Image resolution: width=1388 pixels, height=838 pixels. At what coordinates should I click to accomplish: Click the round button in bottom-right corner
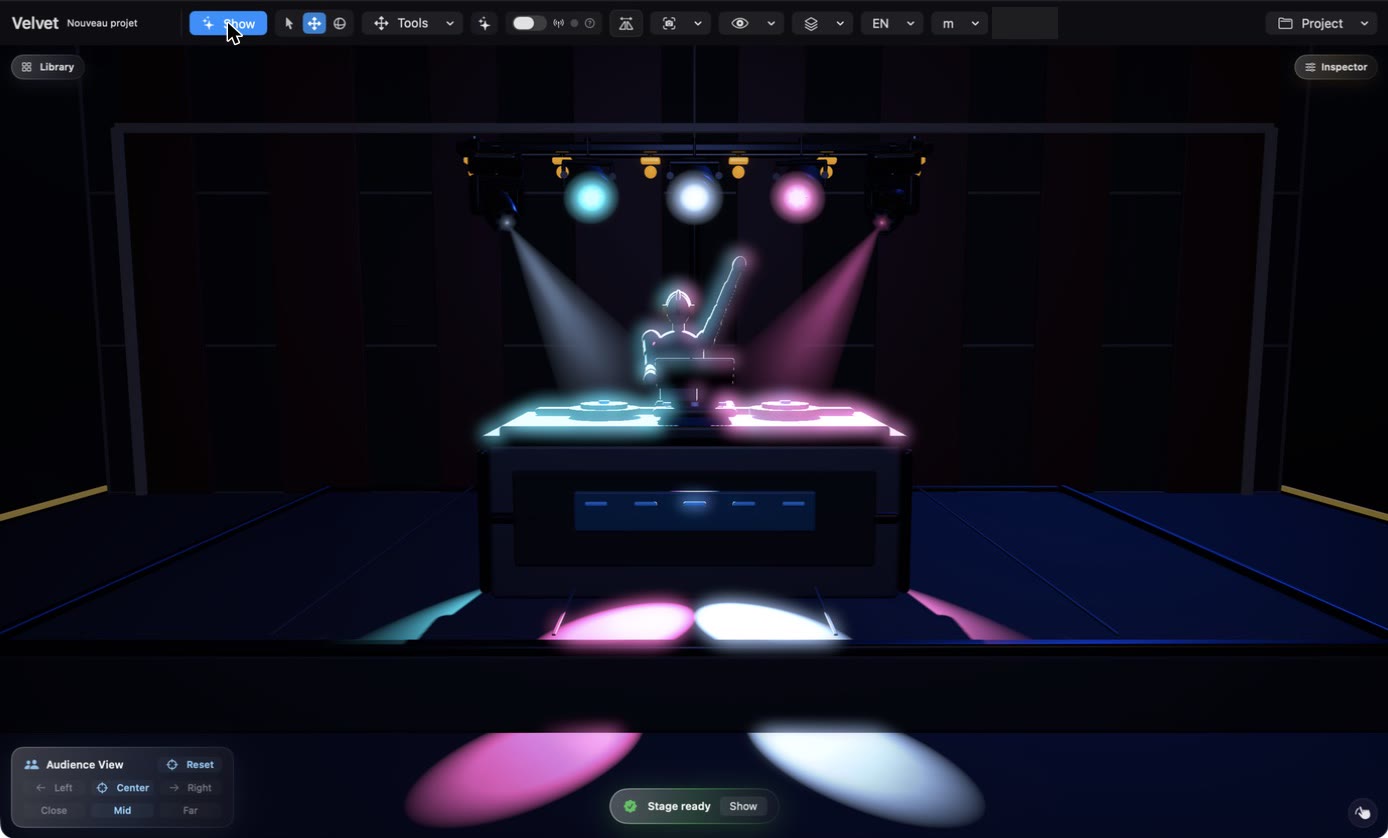(1362, 812)
